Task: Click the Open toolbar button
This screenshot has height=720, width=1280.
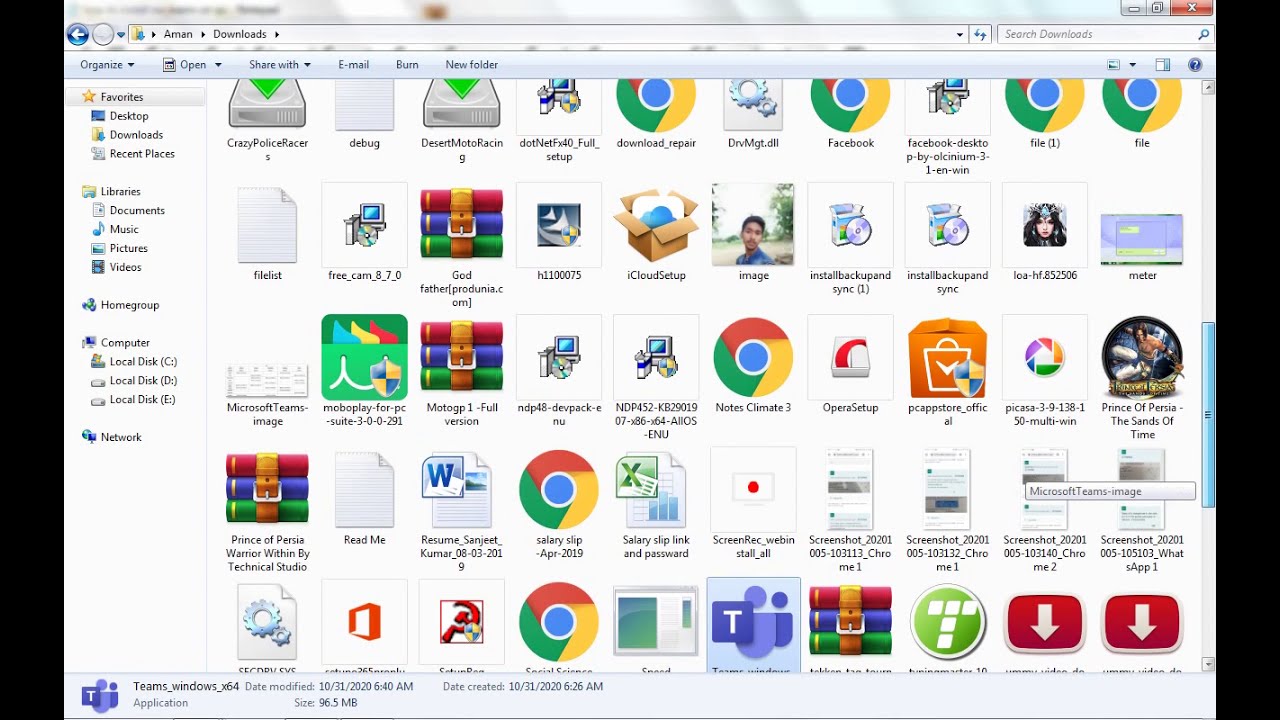Action: click(184, 64)
